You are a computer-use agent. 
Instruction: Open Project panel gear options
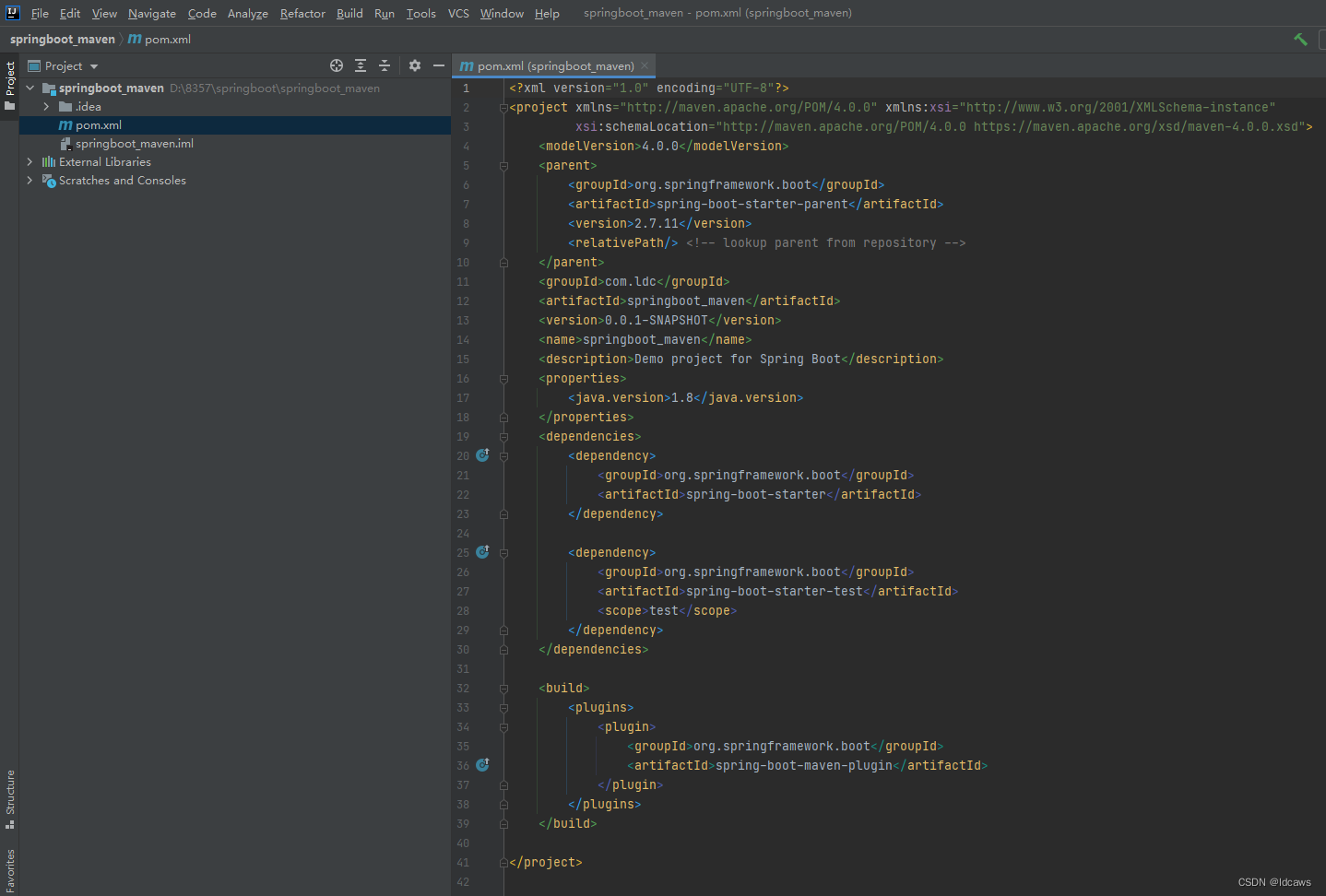(x=415, y=65)
